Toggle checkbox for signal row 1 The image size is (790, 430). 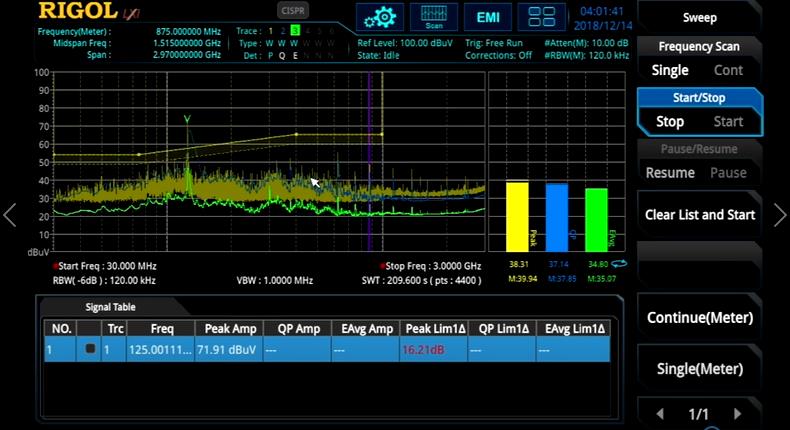coord(90,349)
